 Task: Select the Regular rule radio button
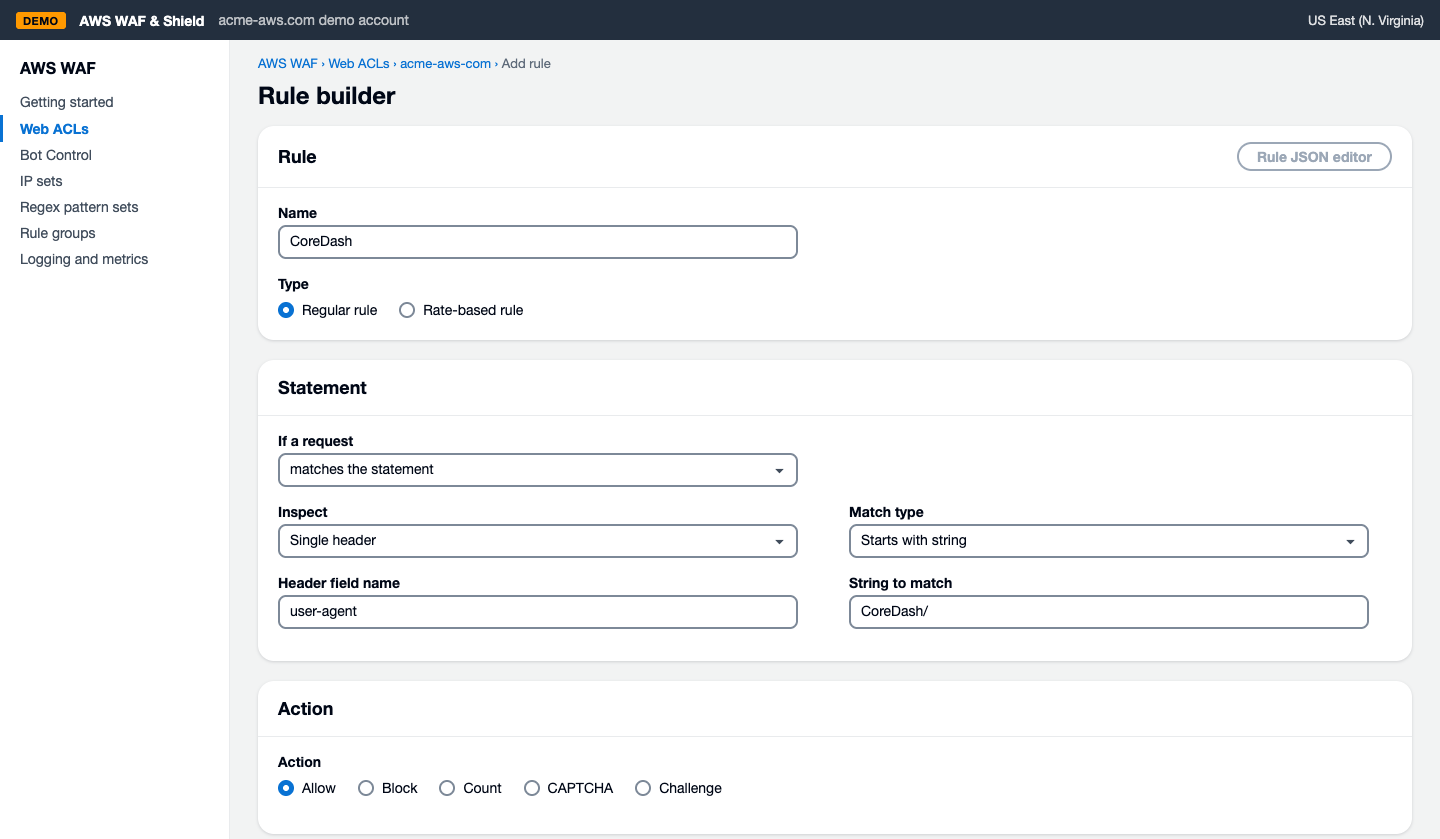[x=286, y=310]
